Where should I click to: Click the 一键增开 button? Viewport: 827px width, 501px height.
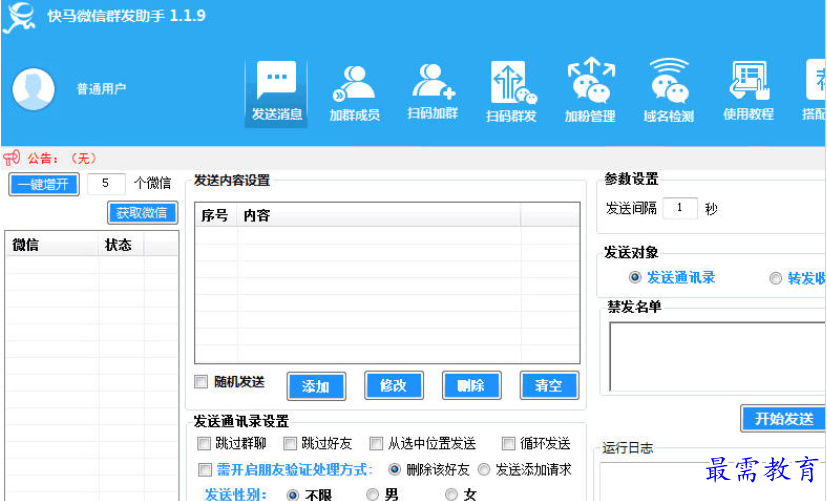tap(44, 184)
